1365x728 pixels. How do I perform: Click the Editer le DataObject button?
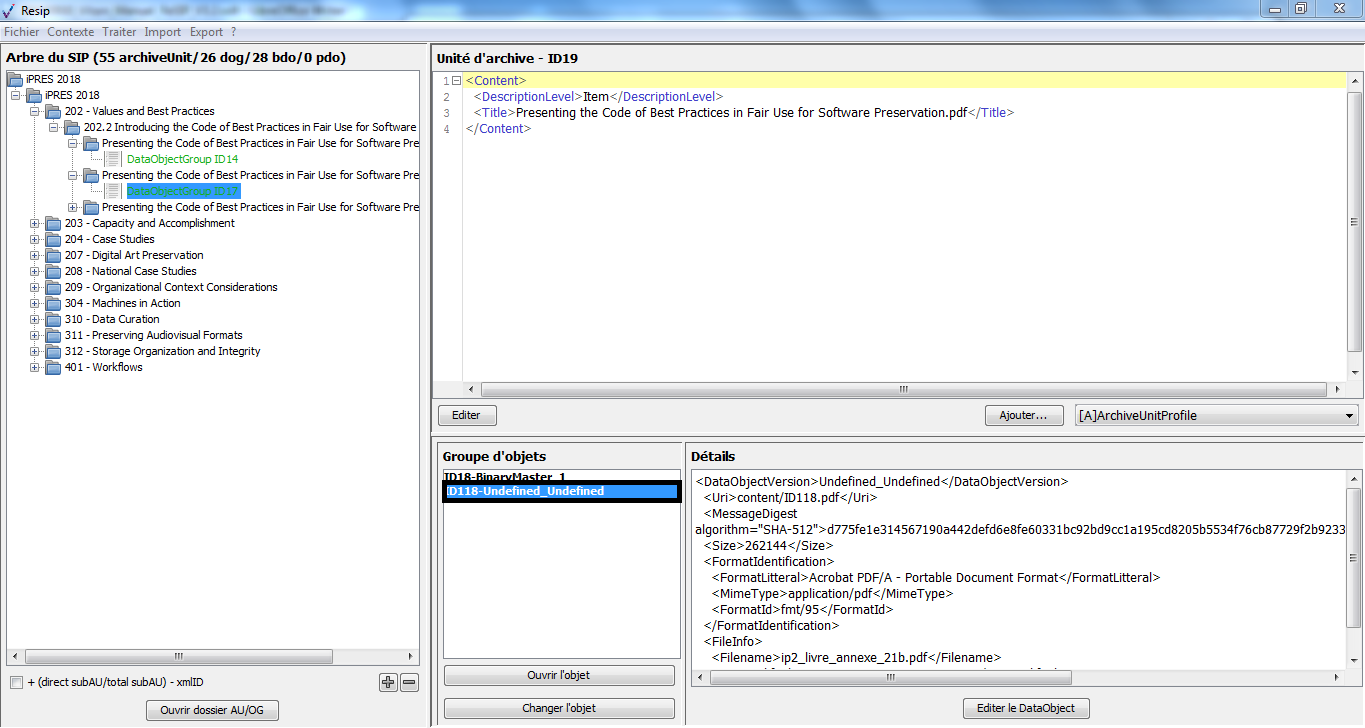pyautogui.click(x=1025, y=708)
